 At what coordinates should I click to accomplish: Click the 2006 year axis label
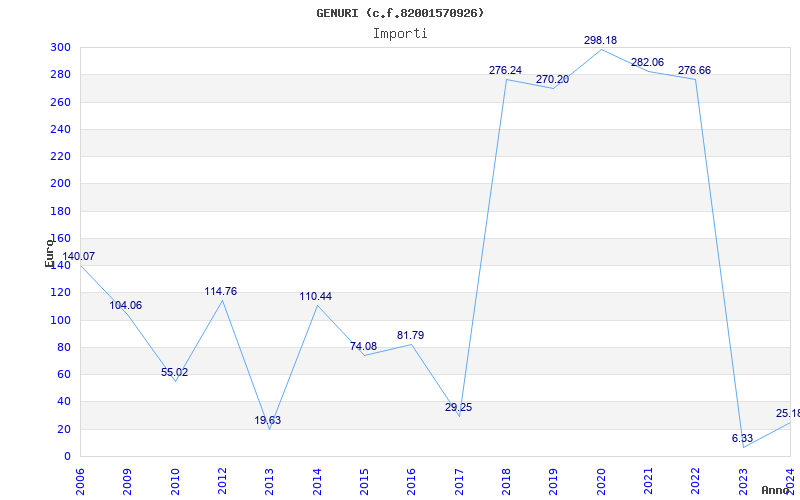pos(80,481)
